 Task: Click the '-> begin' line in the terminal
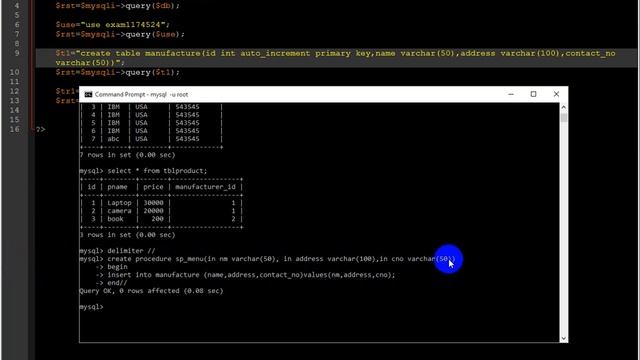[x=111, y=267]
